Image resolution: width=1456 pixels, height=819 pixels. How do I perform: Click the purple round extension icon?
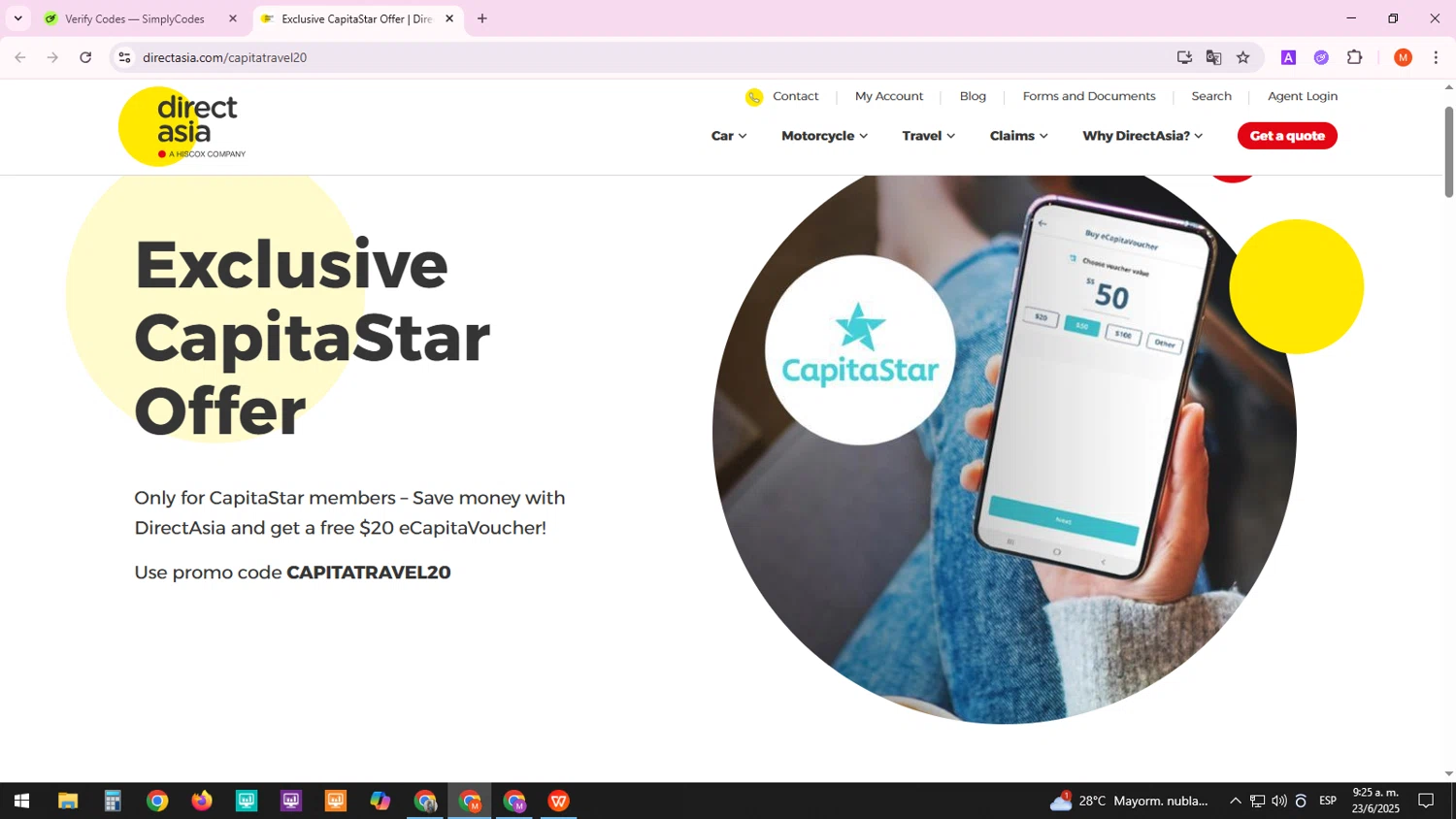[1321, 57]
